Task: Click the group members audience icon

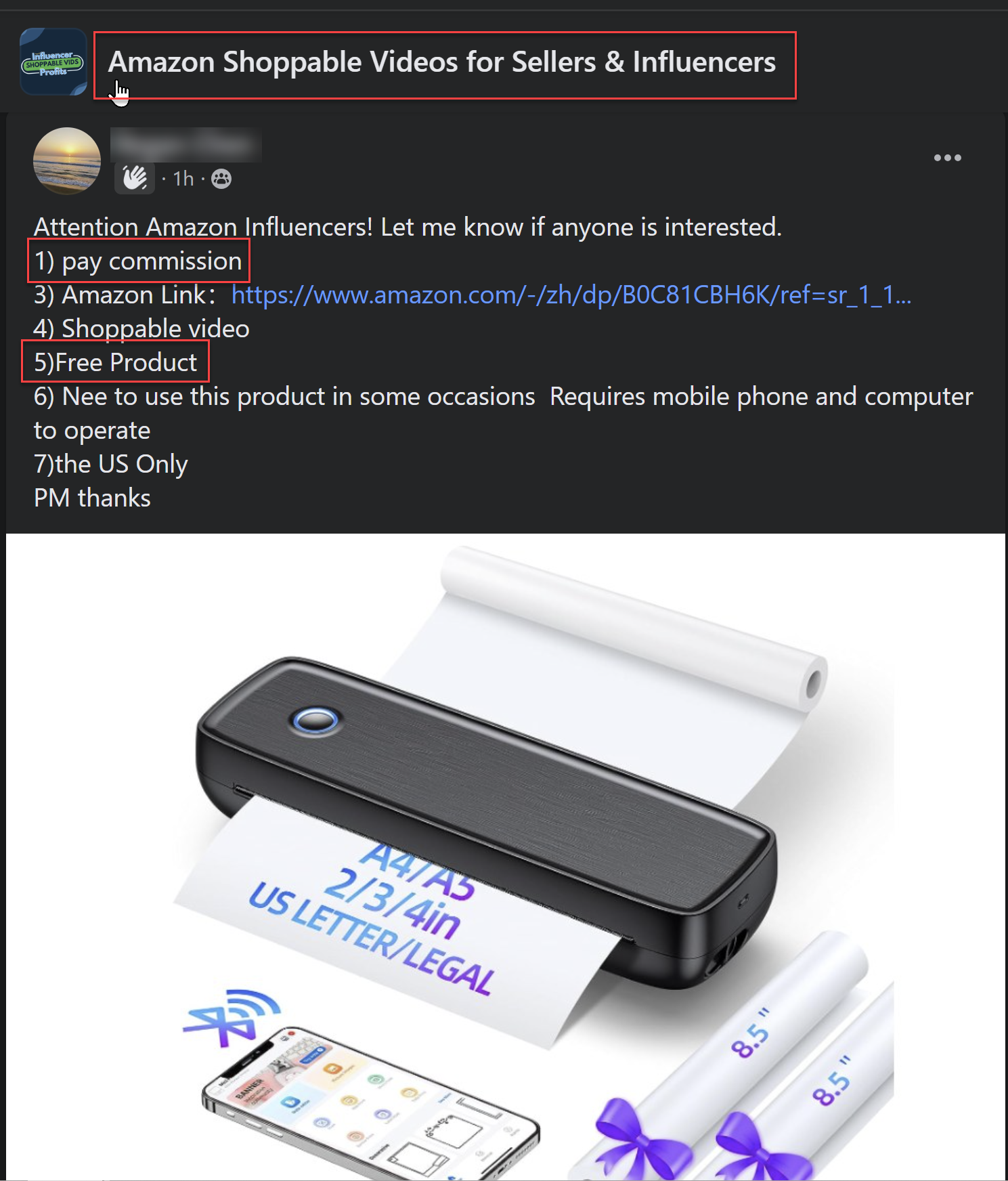Action: (221, 179)
